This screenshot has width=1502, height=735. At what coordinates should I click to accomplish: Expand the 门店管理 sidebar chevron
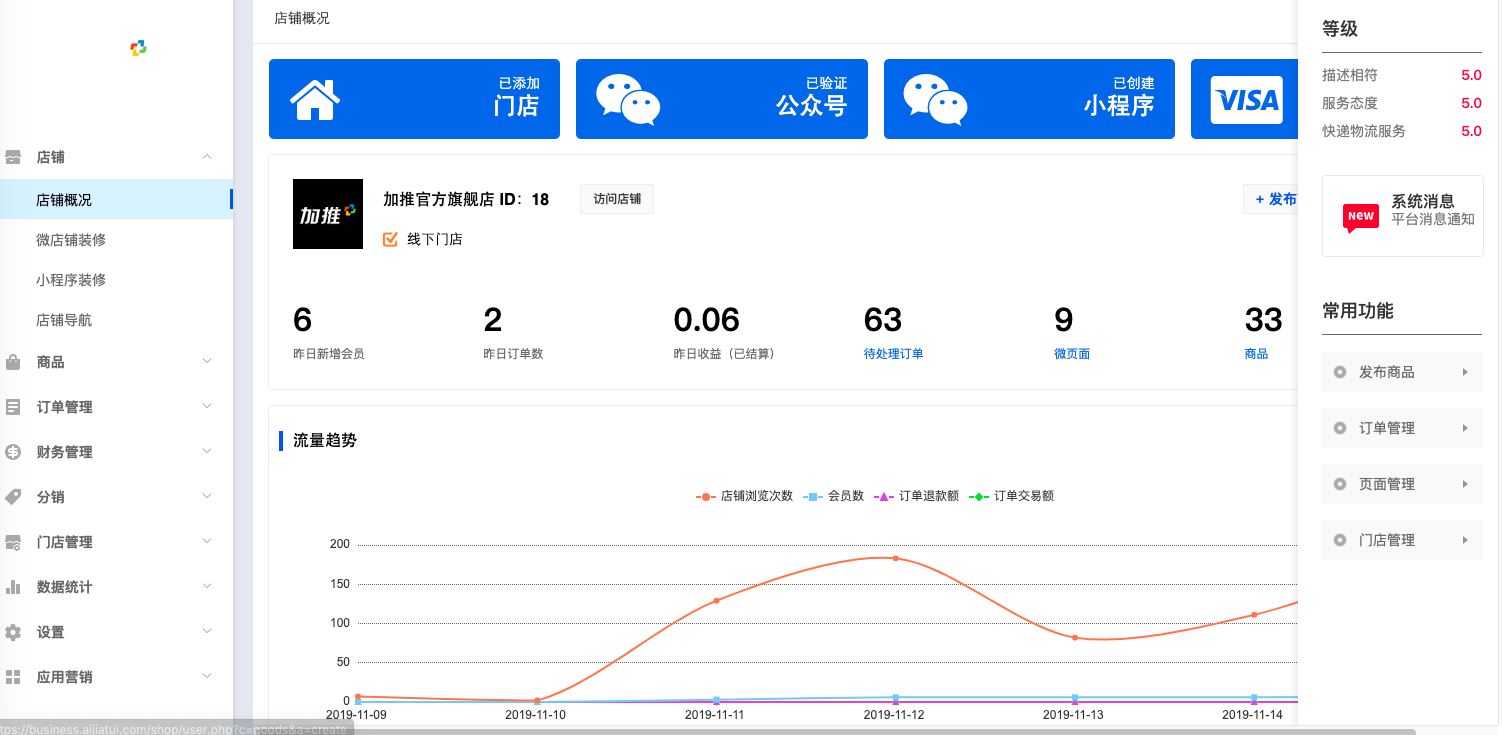207,541
